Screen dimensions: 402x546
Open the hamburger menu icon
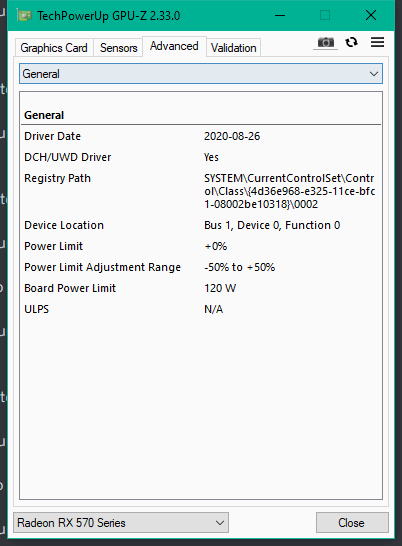click(x=377, y=42)
